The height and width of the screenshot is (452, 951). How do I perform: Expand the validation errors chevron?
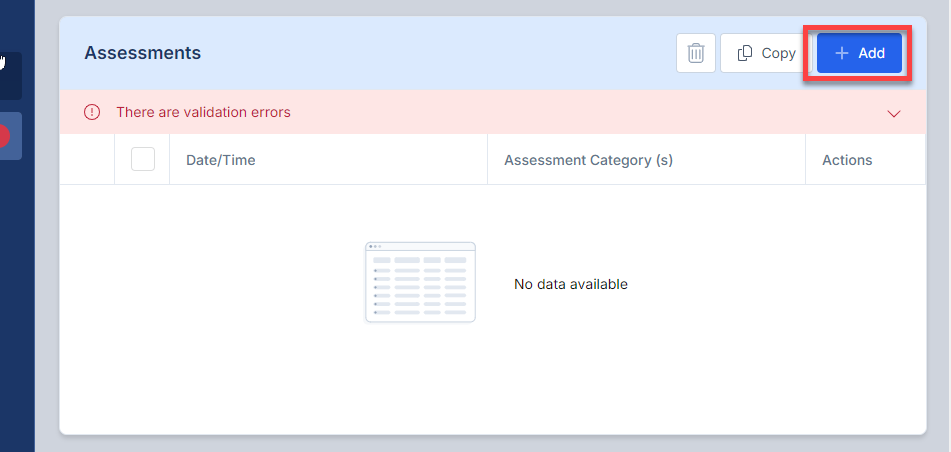click(894, 113)
